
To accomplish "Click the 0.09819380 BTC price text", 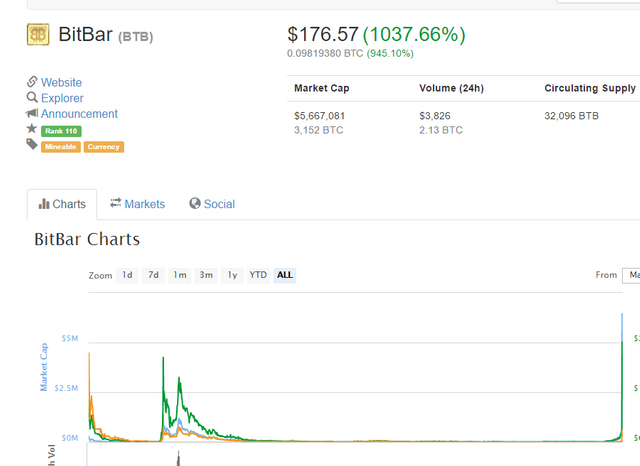I will [325, 53].
